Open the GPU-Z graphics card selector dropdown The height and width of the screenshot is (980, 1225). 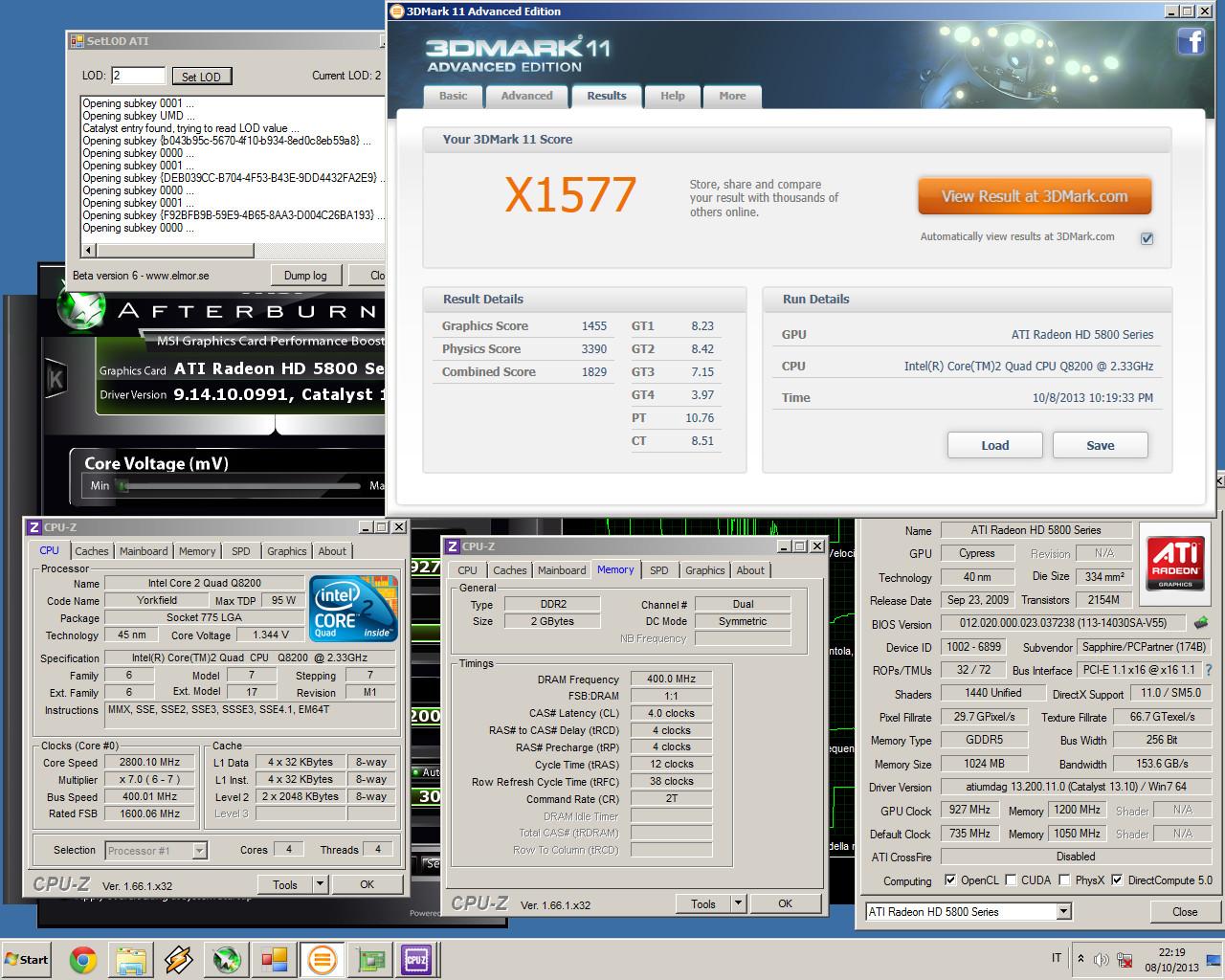tap(1063, 912)
